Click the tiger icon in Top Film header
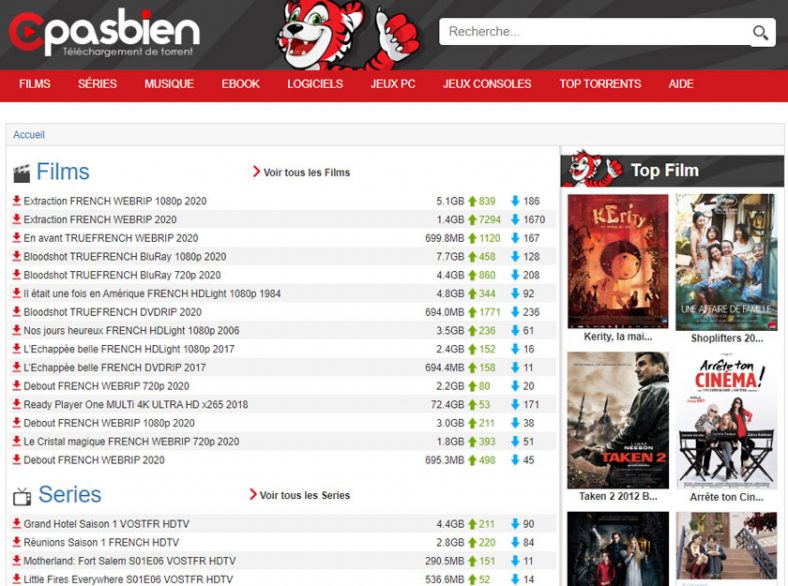The height and width of the screenshot is (586, 788). [595, 168]
